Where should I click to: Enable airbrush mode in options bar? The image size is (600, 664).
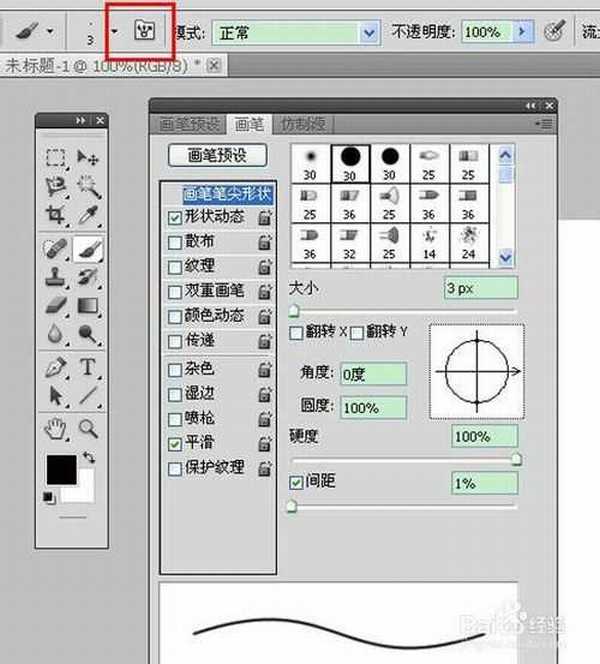554,31
